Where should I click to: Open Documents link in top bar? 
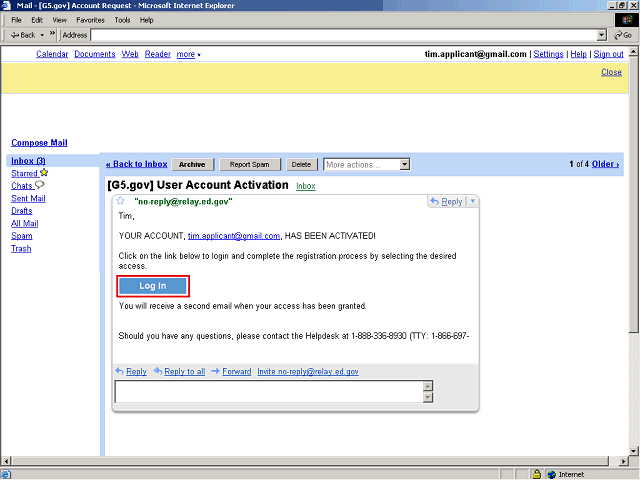click(95, 54)
